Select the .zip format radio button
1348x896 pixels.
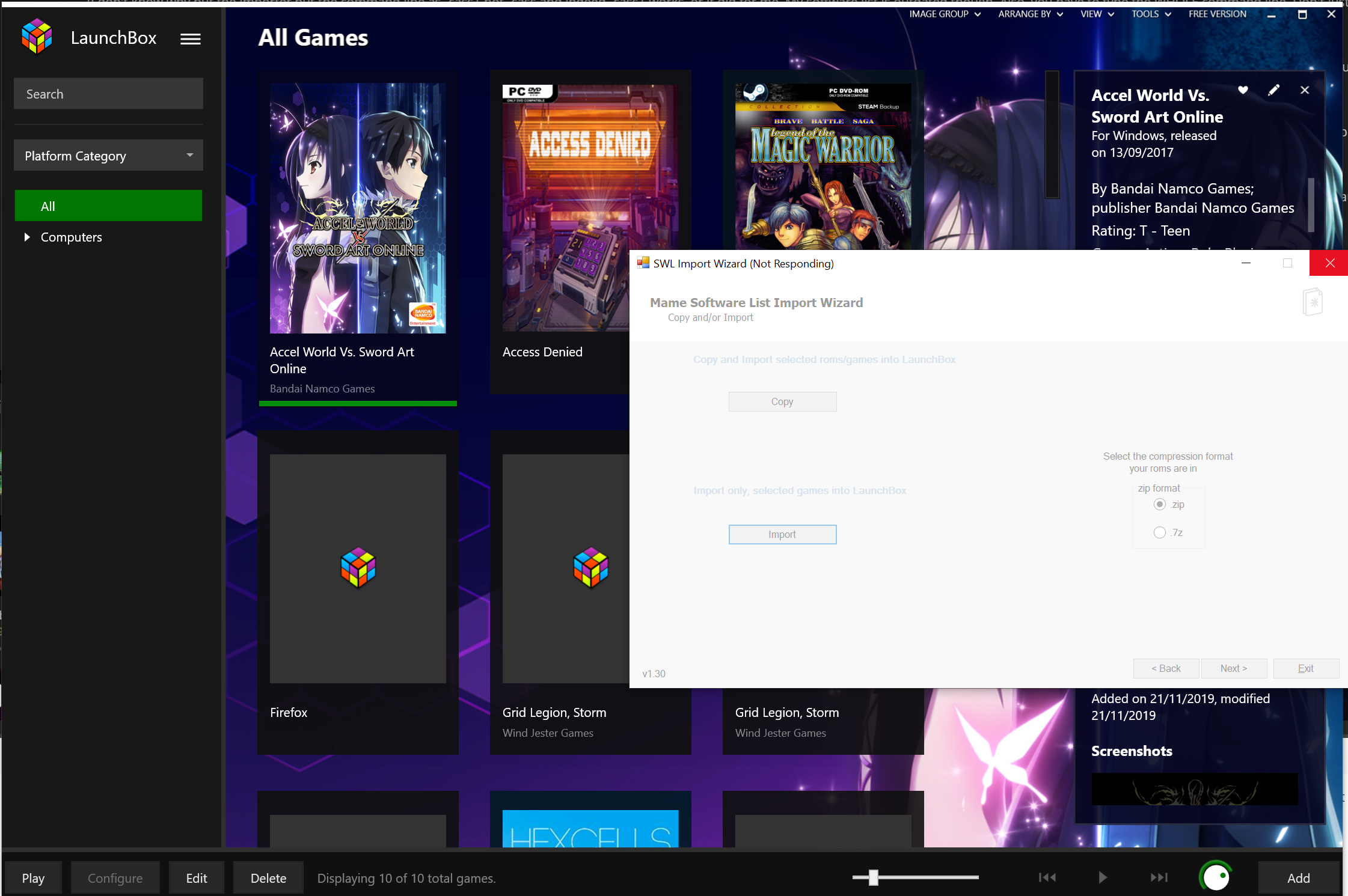1160,504
